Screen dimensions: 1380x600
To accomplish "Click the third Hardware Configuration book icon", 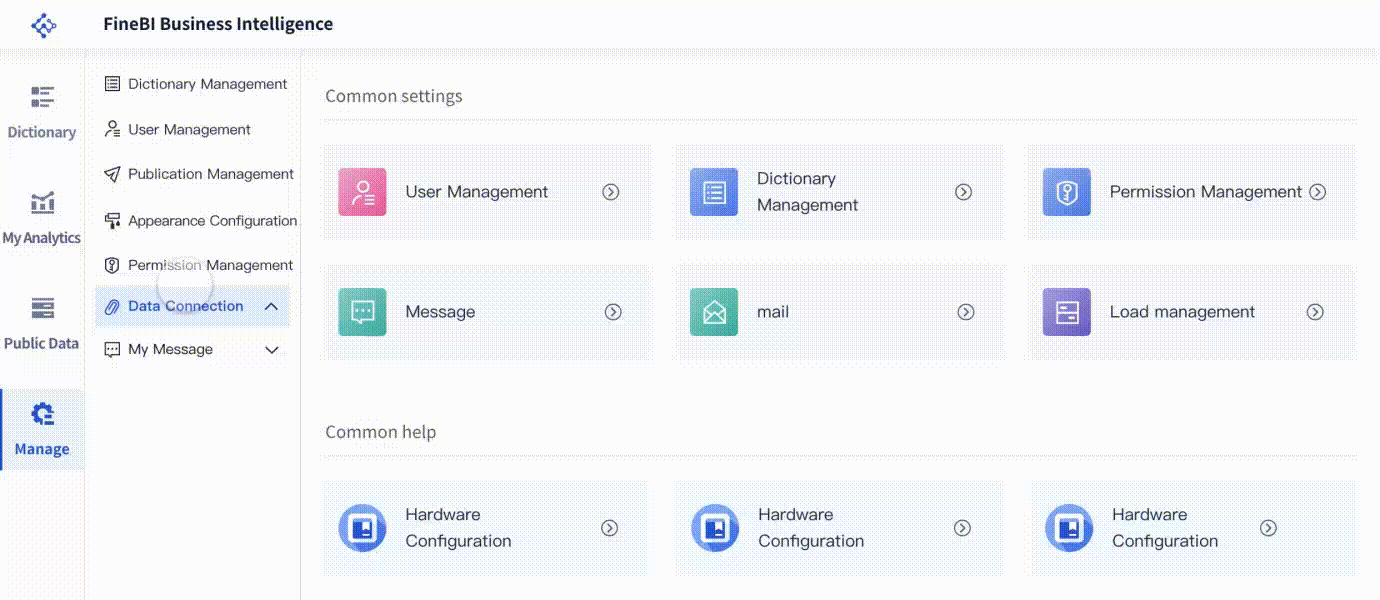I will (x=1069, y=528).
